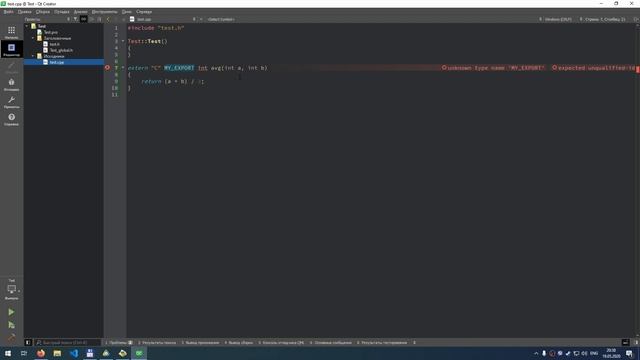640x360 pixels.
Task: Open the Windows (CRLF) line ending selector
Action: click(x=558, y=19)
